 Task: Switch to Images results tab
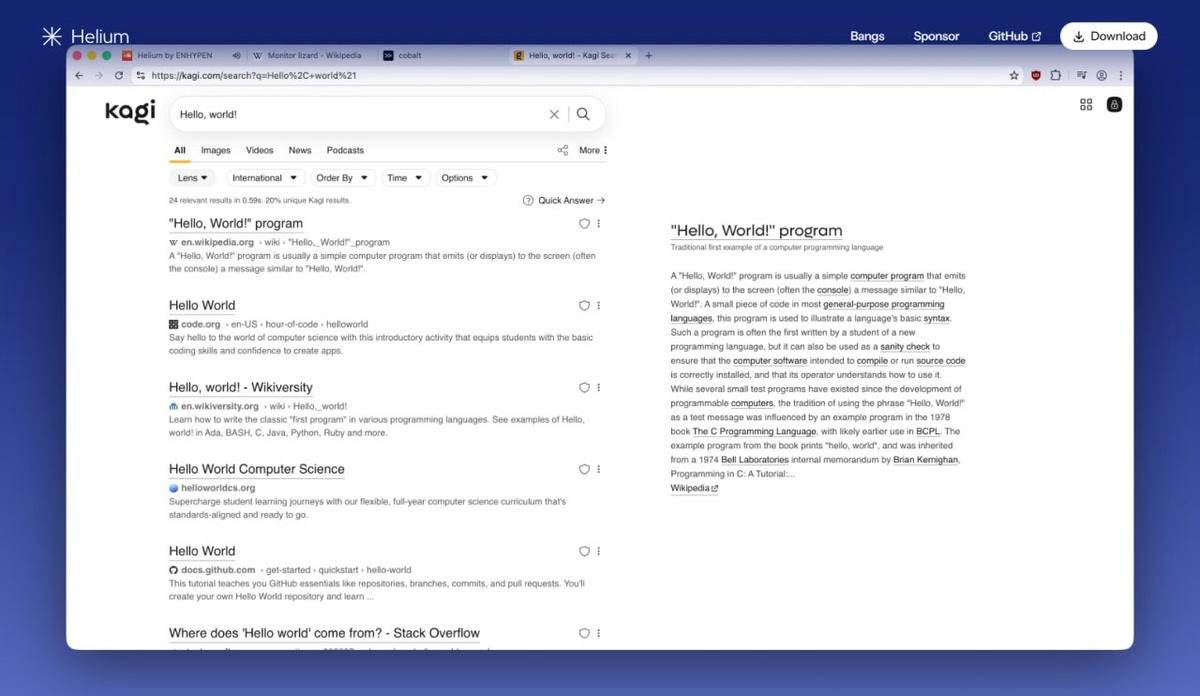pyautogui.click(x=216, y=150)
